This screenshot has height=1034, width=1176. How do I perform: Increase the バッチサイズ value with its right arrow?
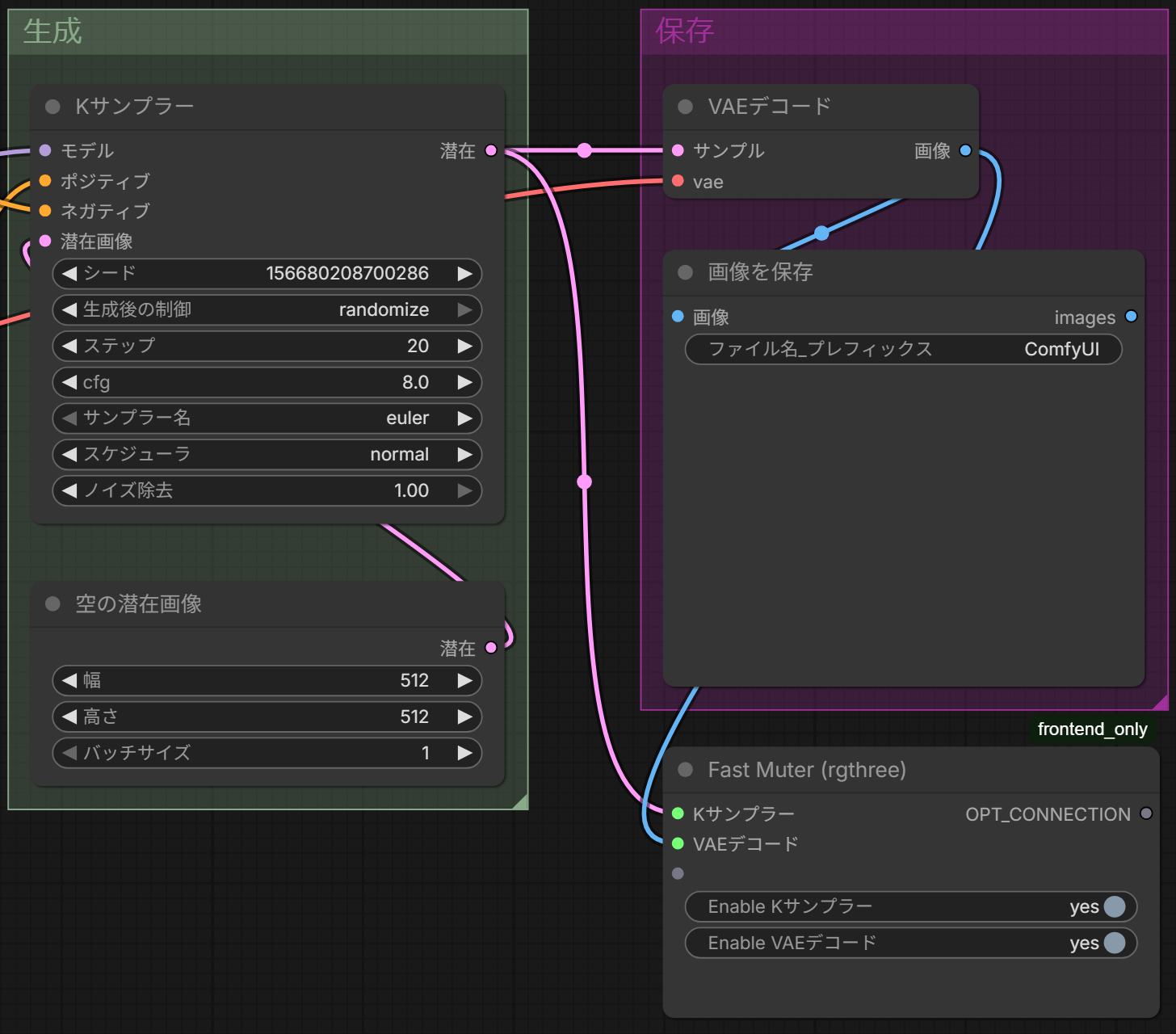coord(464,753)
